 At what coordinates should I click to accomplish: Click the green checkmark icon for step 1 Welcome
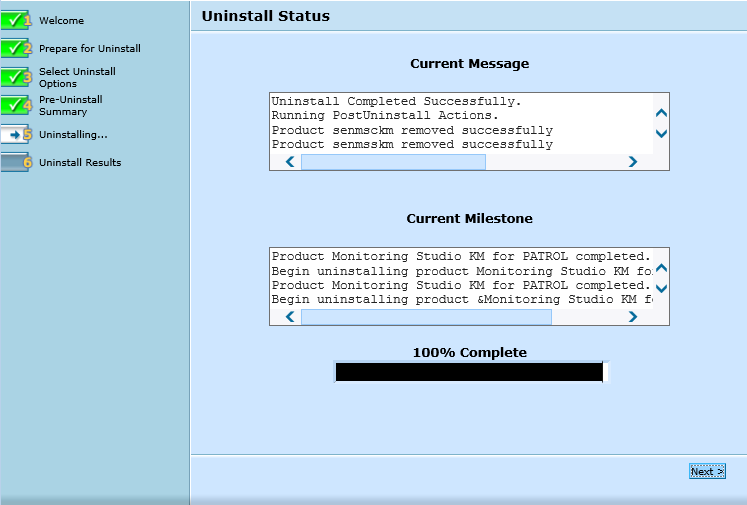coord(15,20)
